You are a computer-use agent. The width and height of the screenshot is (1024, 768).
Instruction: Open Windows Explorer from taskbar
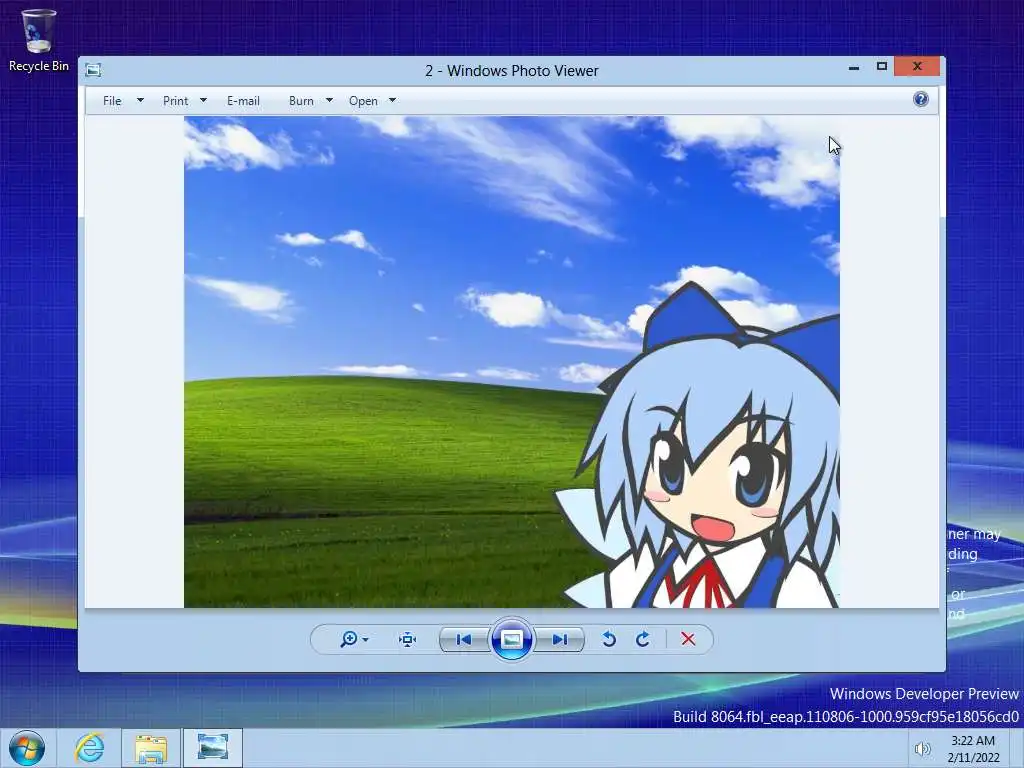click(x=151, y=748)
